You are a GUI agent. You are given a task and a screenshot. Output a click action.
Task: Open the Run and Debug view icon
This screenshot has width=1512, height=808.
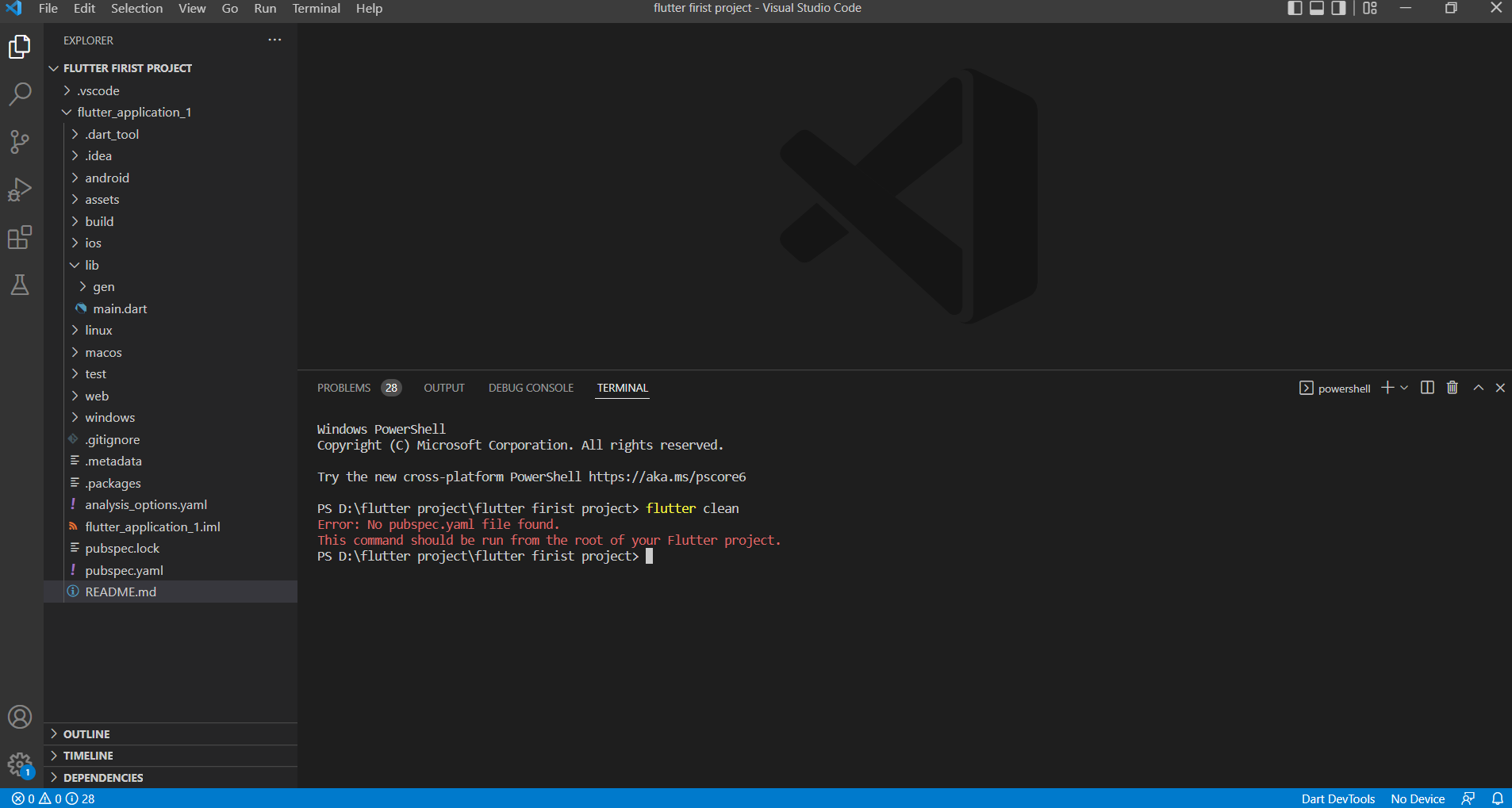[x=20, y=190]
